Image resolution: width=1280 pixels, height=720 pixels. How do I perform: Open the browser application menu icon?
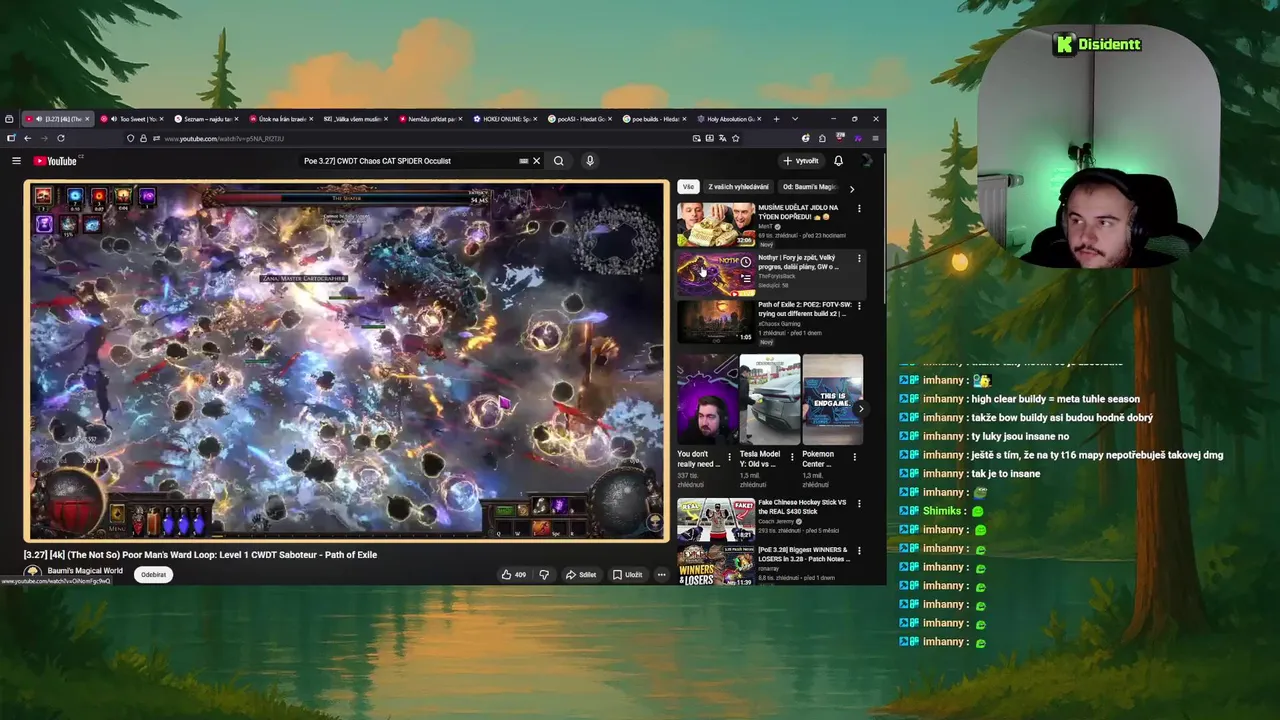point(875,138)
